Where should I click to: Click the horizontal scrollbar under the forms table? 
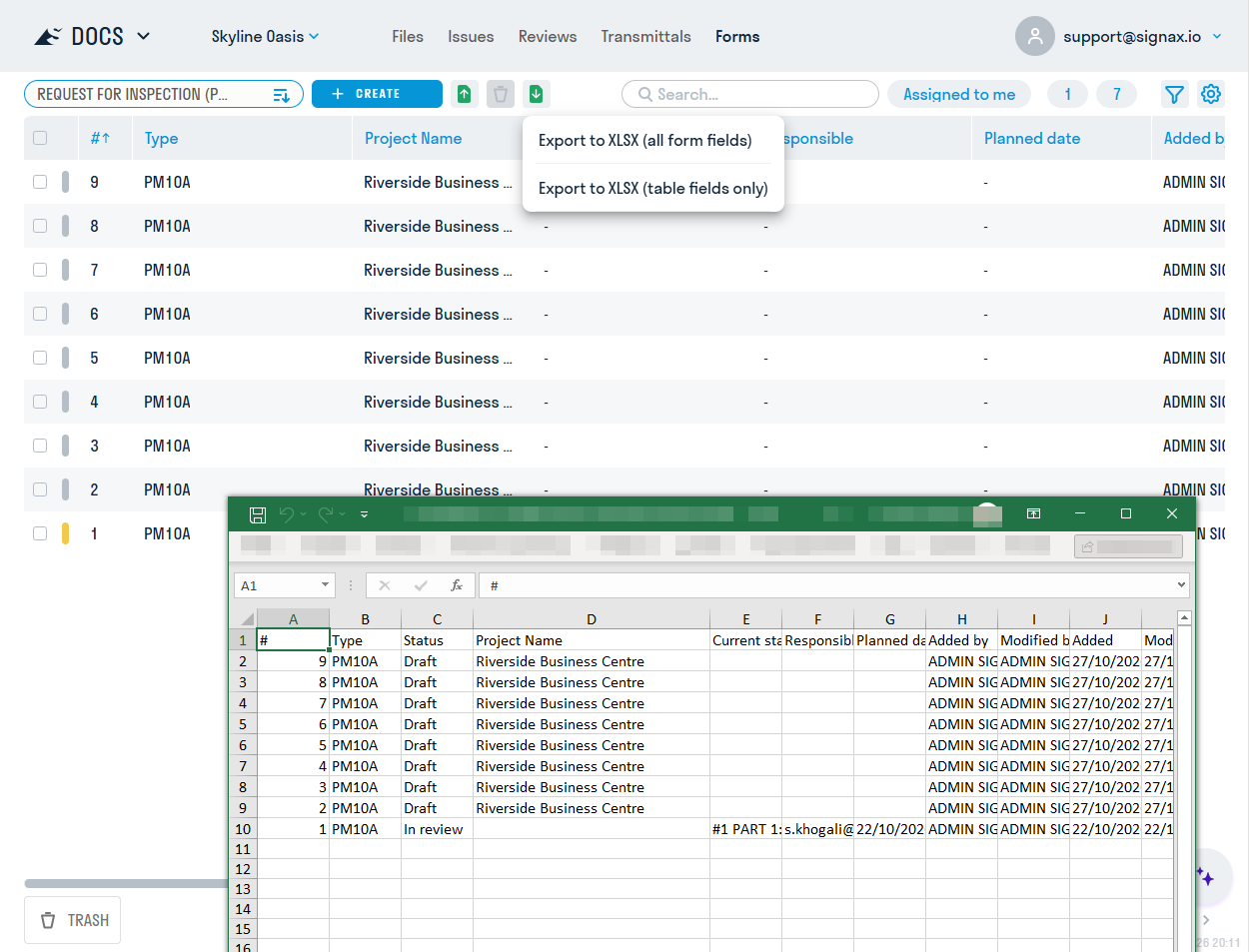127,883
